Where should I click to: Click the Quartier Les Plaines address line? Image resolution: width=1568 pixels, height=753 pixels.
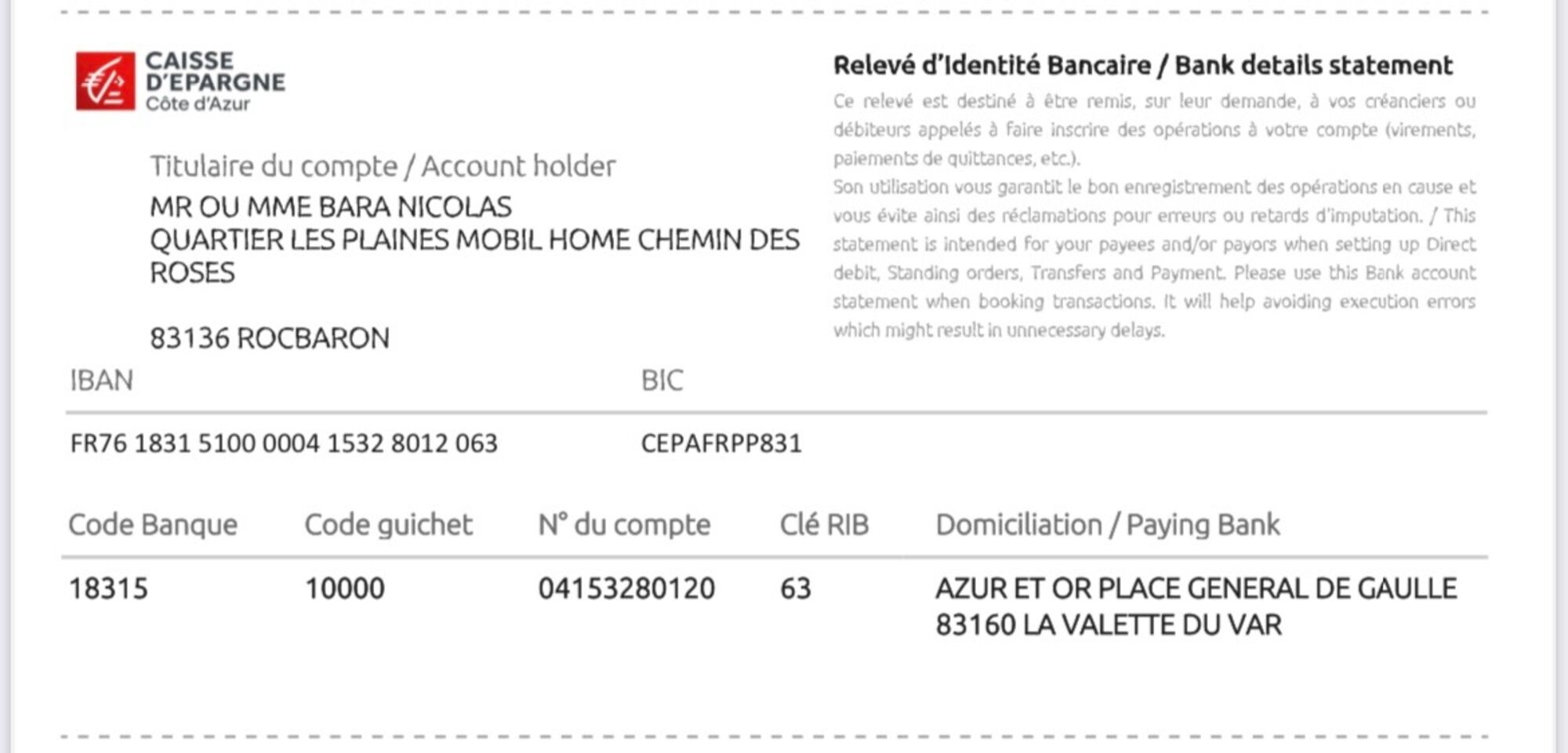coord(474,240)
